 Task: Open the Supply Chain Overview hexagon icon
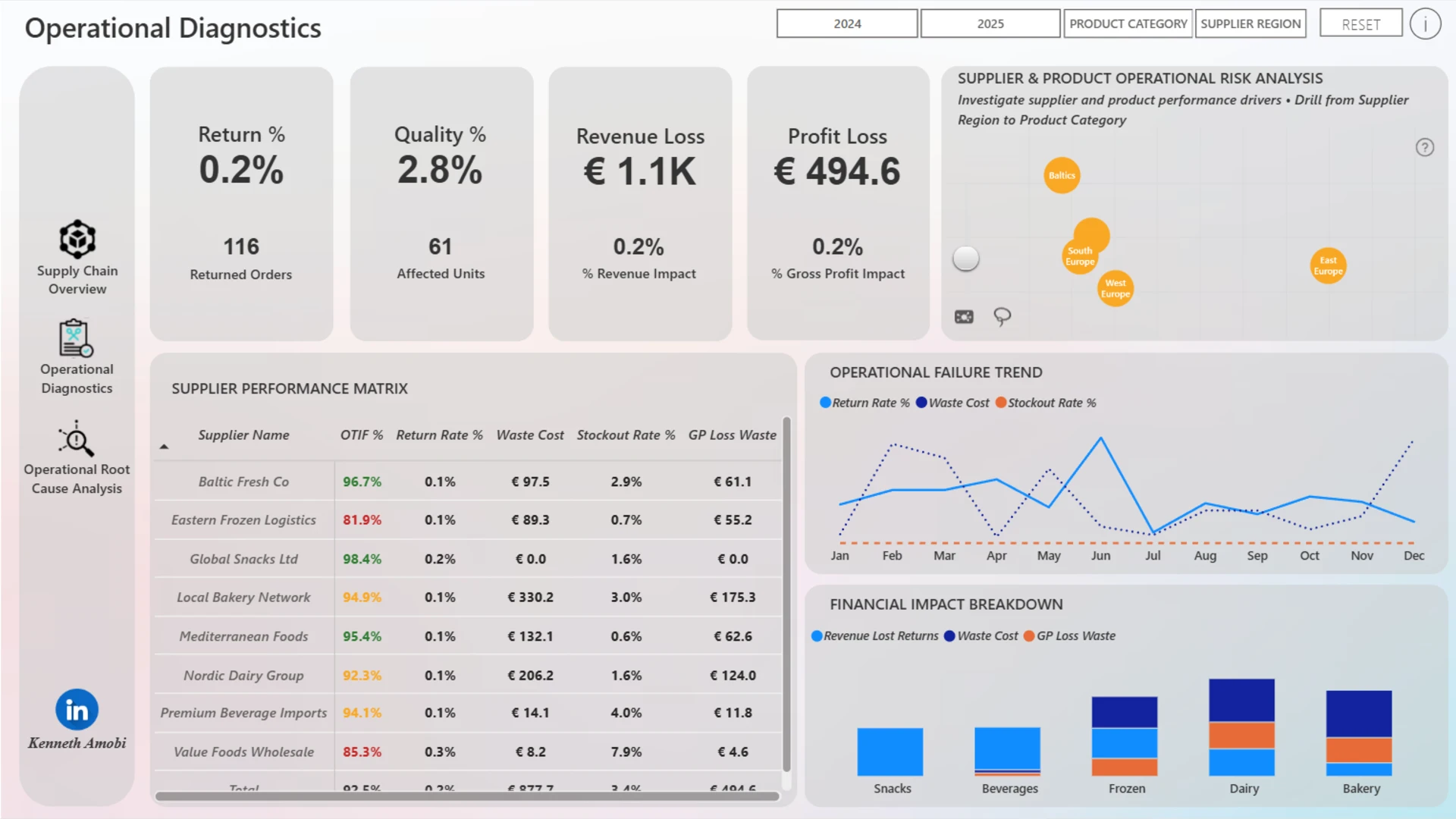tap(77, 240)
